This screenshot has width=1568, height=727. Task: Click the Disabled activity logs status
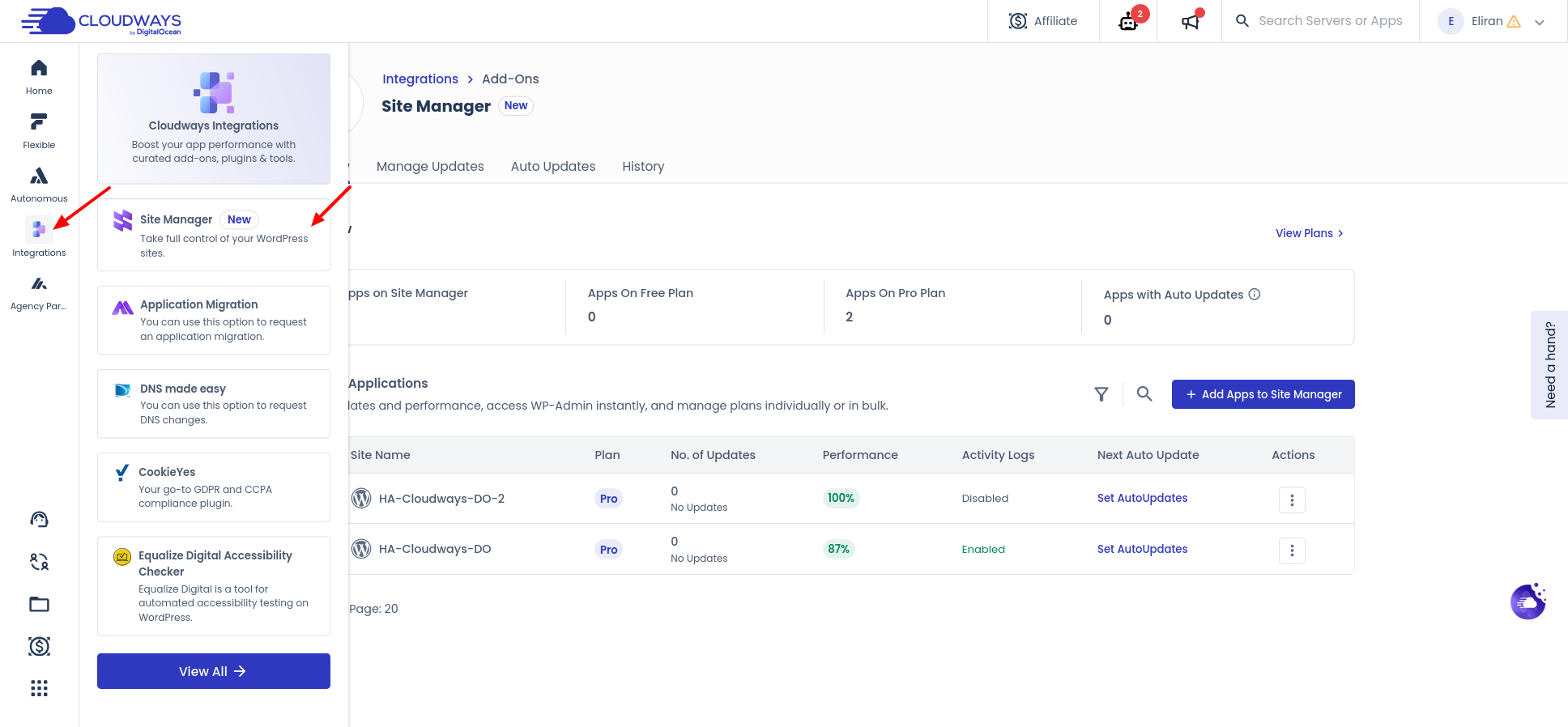click(985, 498)
